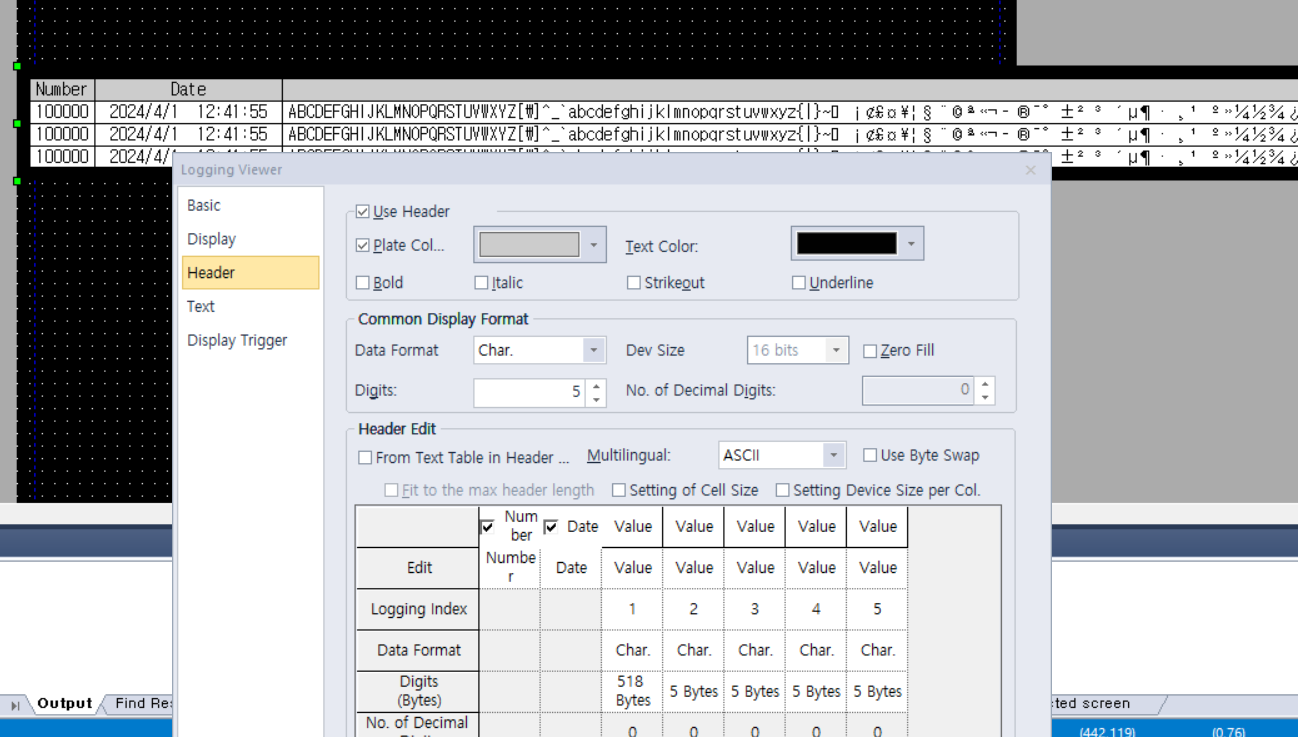The width and height of the screenshot is (1298, 737).
Task: Uncheck the Date column checkbox in header table
Action: click(550, 526)
